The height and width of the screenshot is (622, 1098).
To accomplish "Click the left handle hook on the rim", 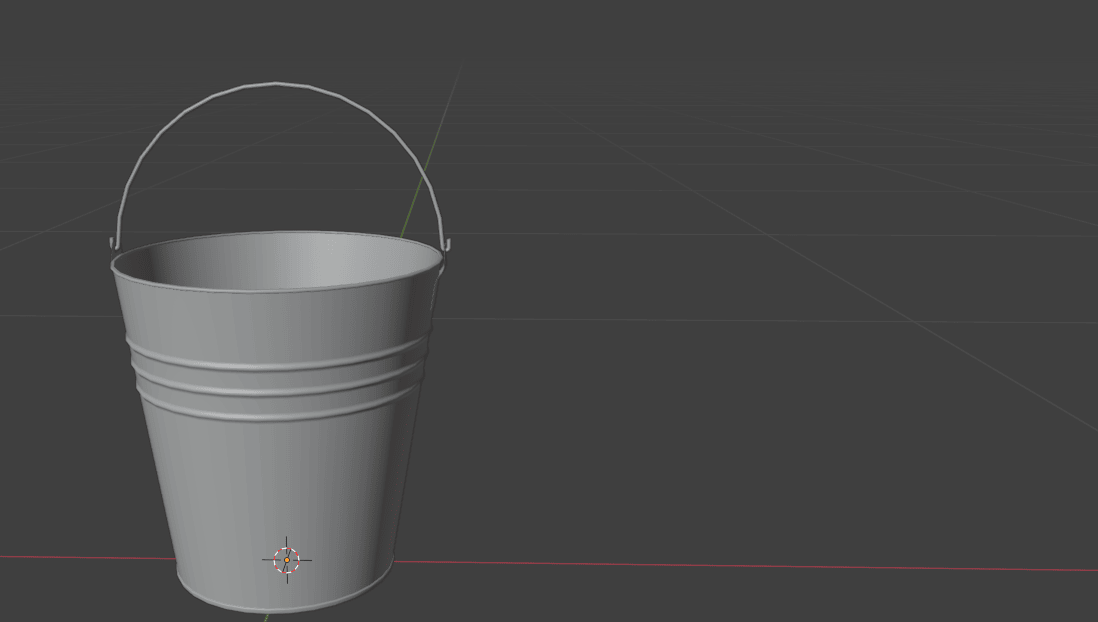I will click(x=113, y=243).
